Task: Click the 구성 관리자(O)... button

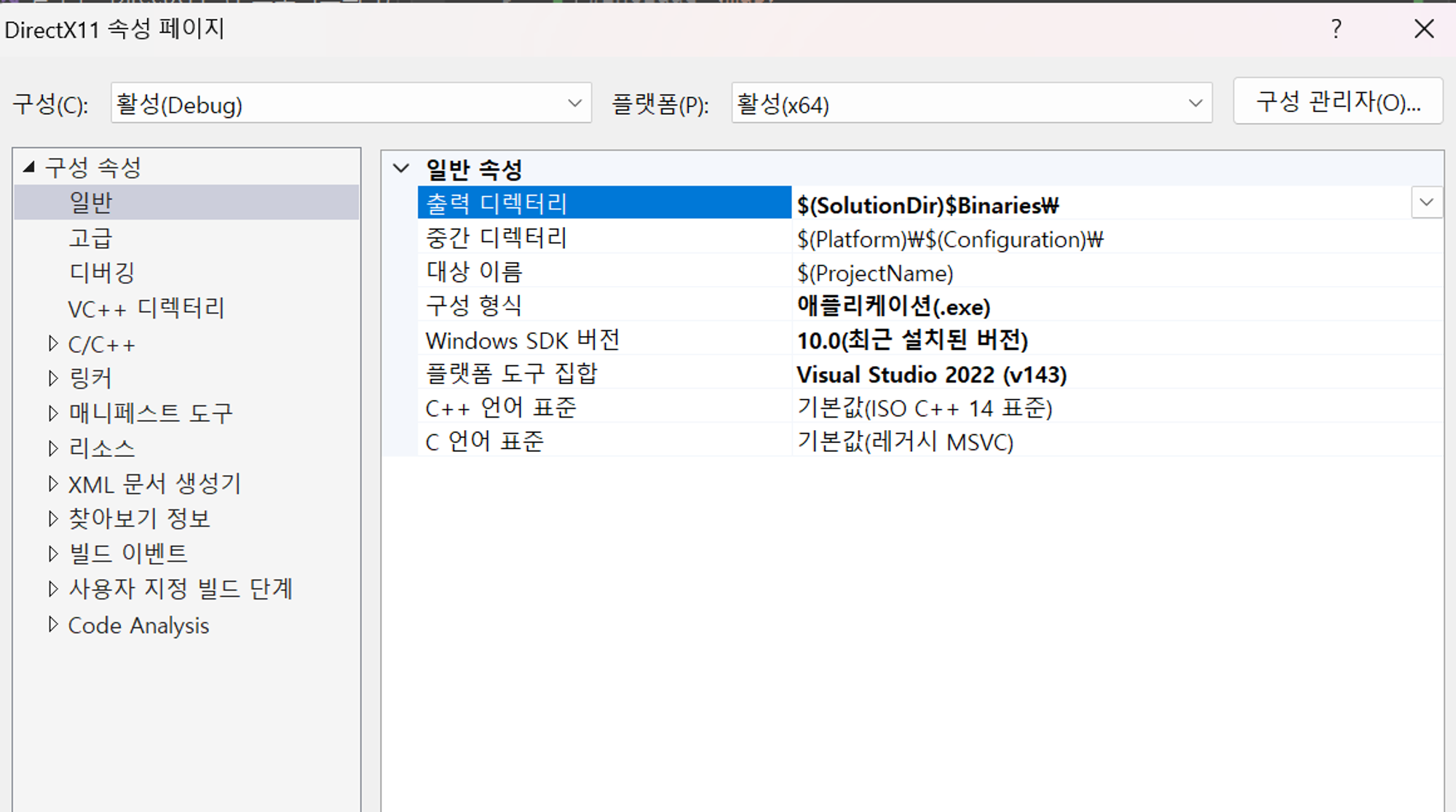Action: click(x=1337, y=101)
